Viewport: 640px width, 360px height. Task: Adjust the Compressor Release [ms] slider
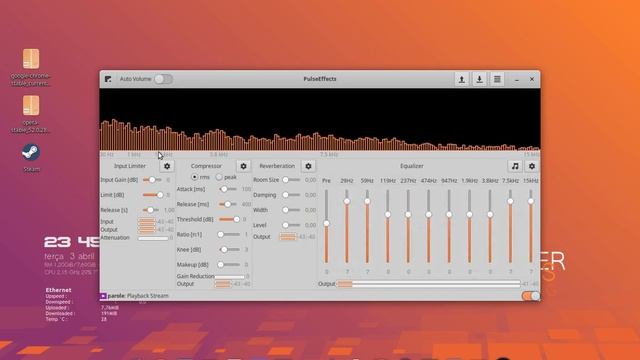[228, 204]
